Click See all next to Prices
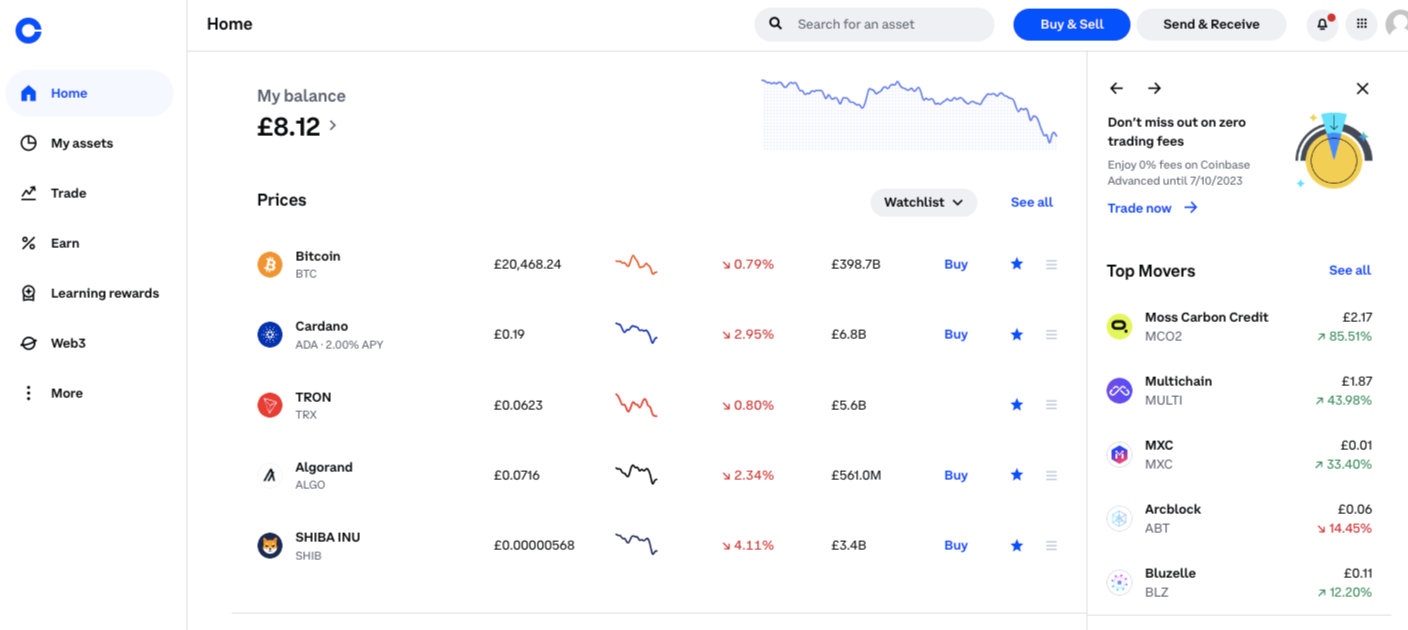This screenshot has height=630, width=1408. 1031,202
